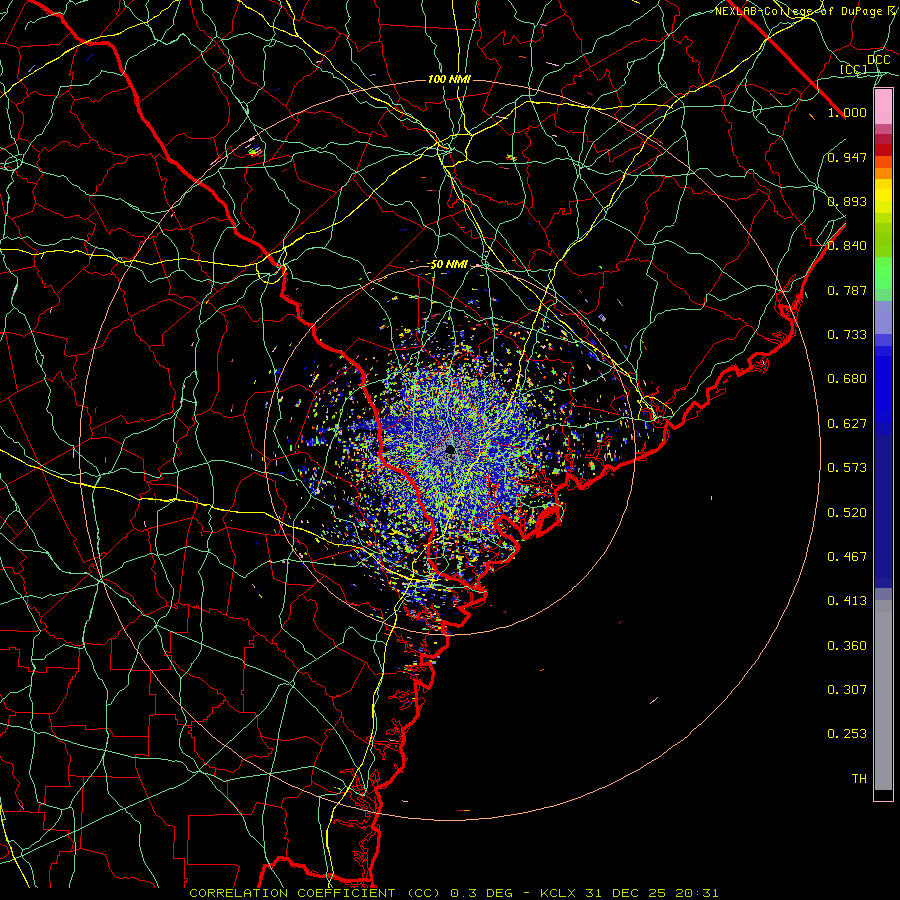Click the 0.787 scale value
900x900 pixels.
tap(847, 290)
